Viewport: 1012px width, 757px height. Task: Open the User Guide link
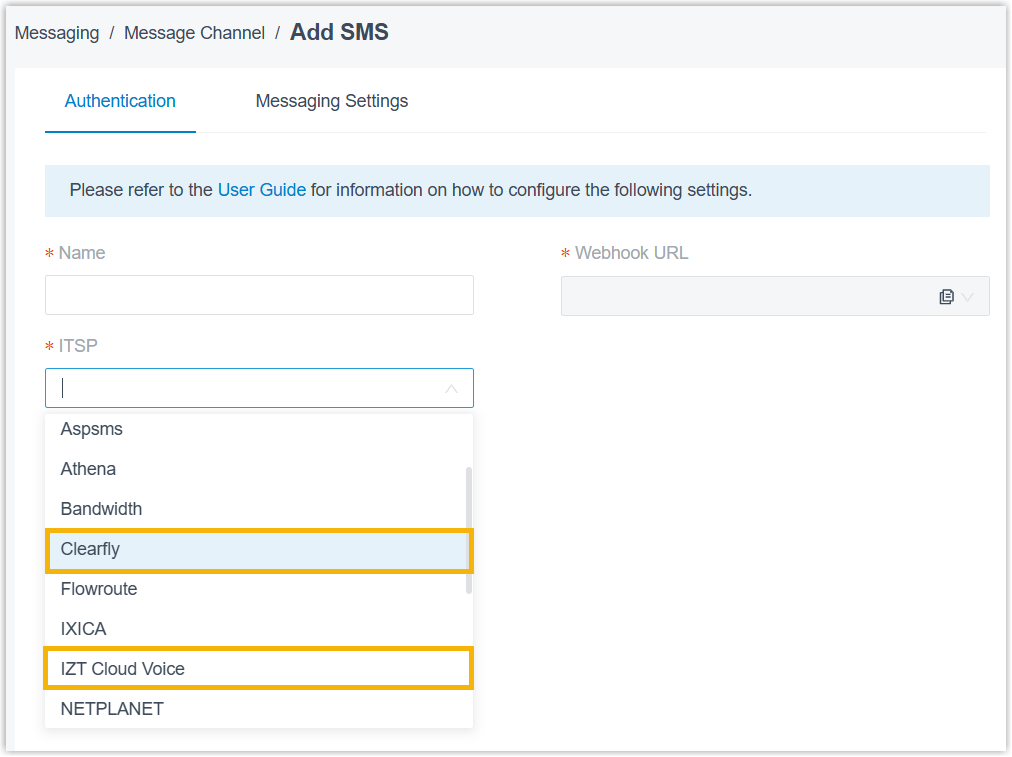[x=261, y=190]
